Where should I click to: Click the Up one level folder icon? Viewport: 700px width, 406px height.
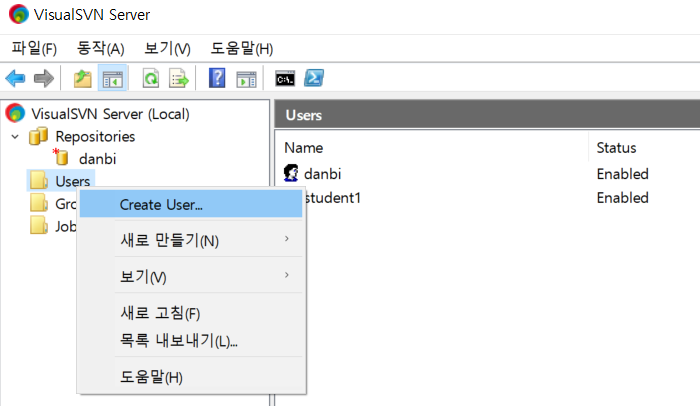click(x=83, y=79)
